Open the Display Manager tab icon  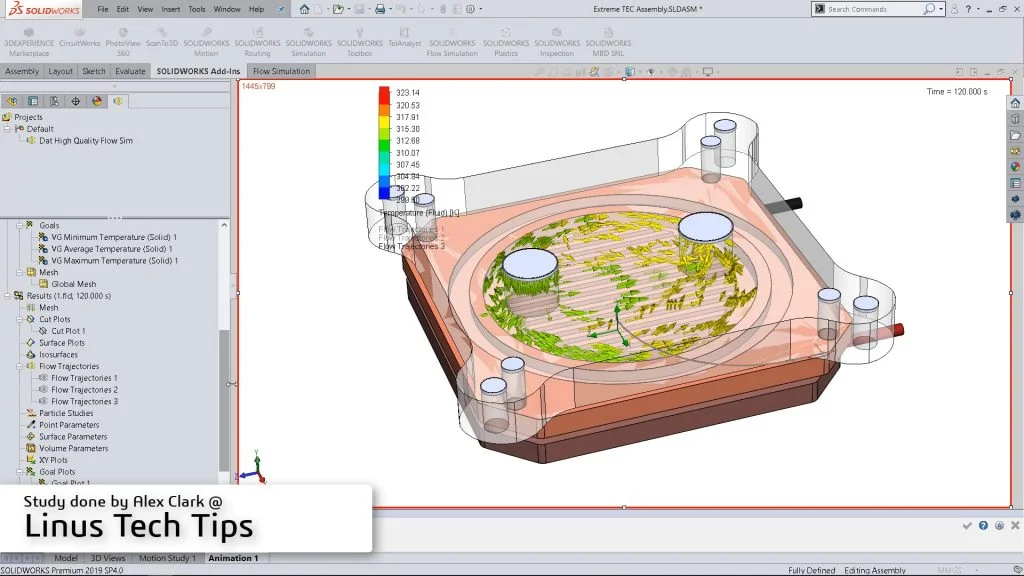pyautogui.click(x=97, y=101)
